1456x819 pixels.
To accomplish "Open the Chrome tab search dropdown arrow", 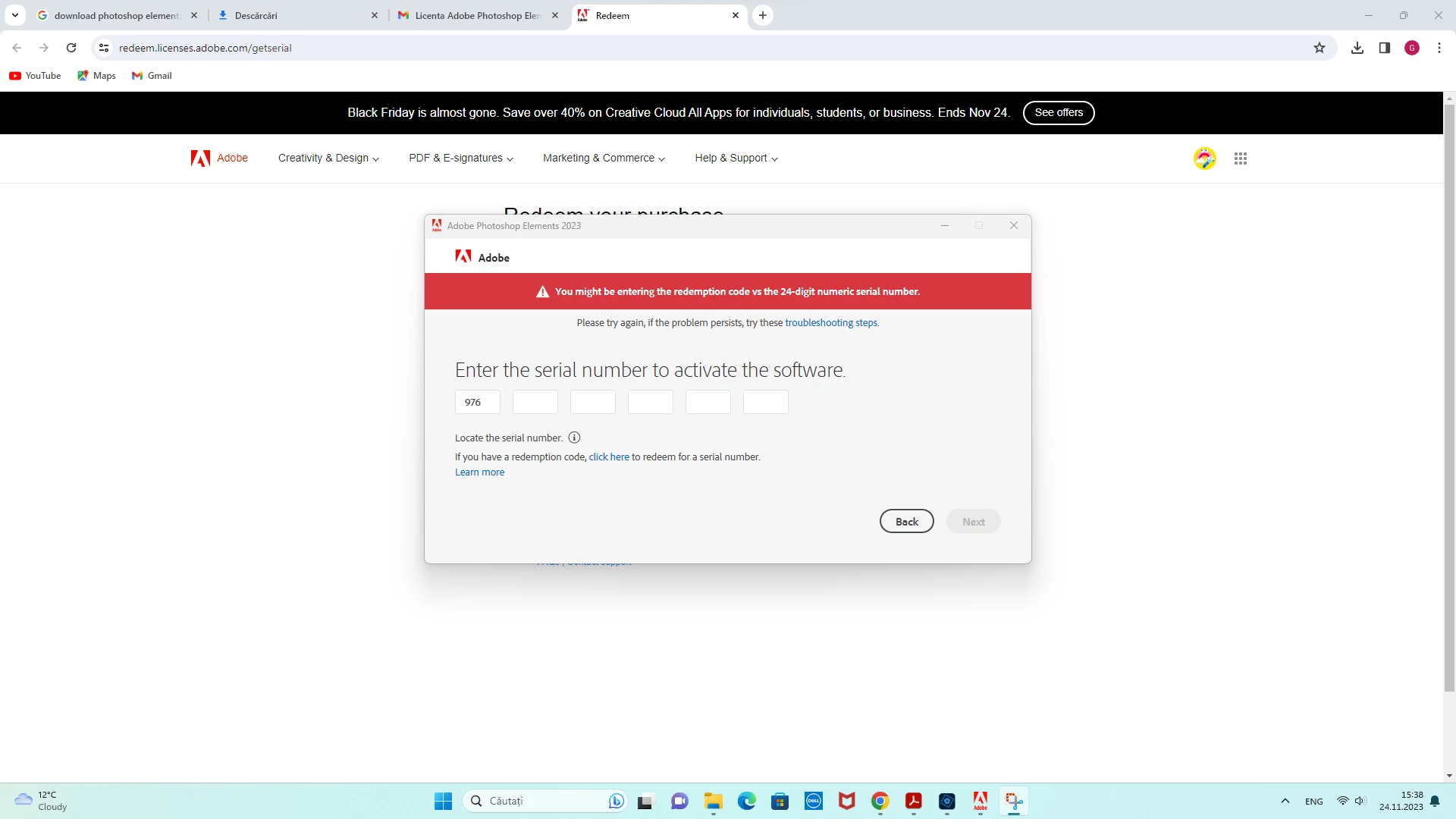I will pyautogui.click(x=15, y=15).
